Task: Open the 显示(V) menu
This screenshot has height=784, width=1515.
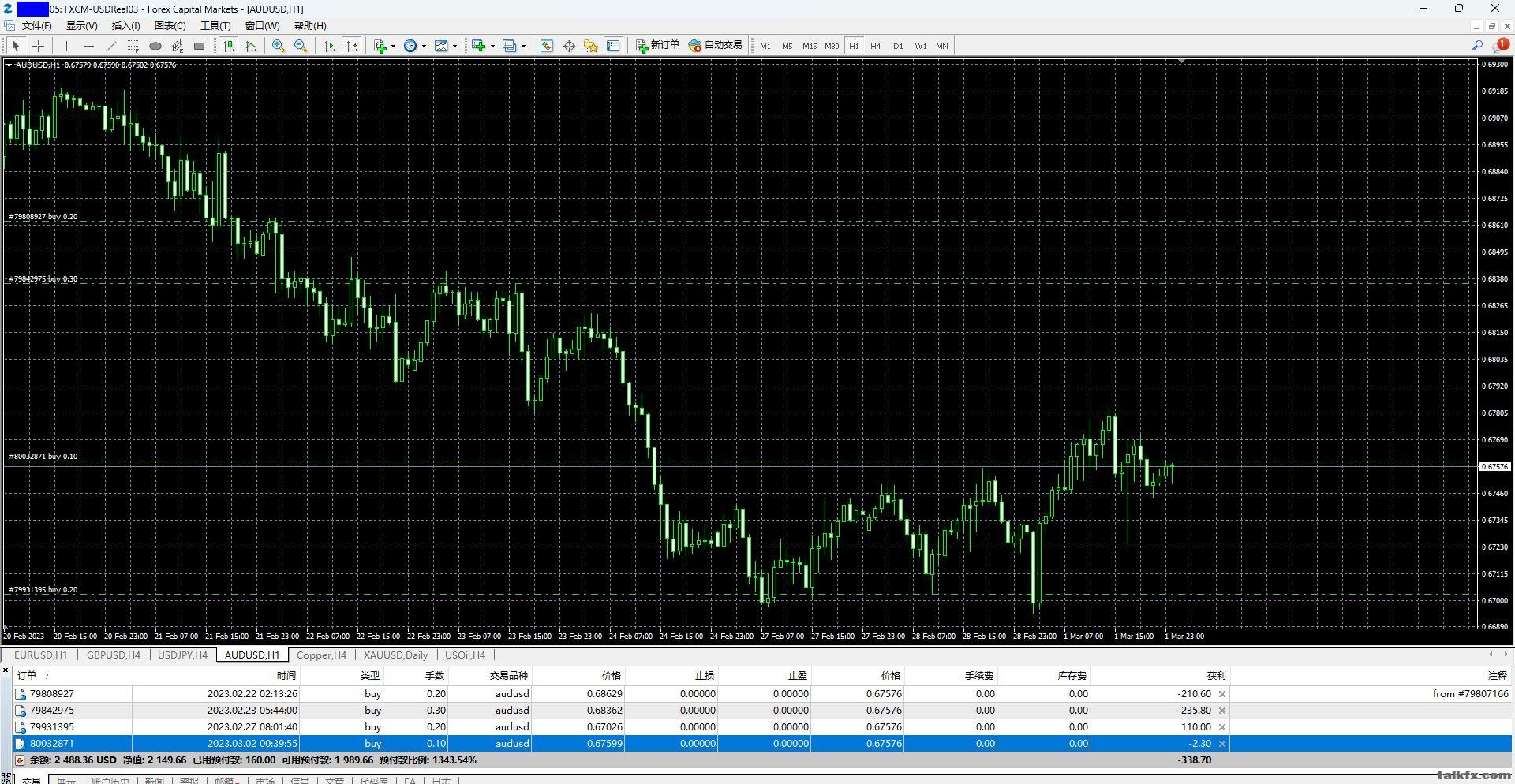Action: tap(81, 26)
